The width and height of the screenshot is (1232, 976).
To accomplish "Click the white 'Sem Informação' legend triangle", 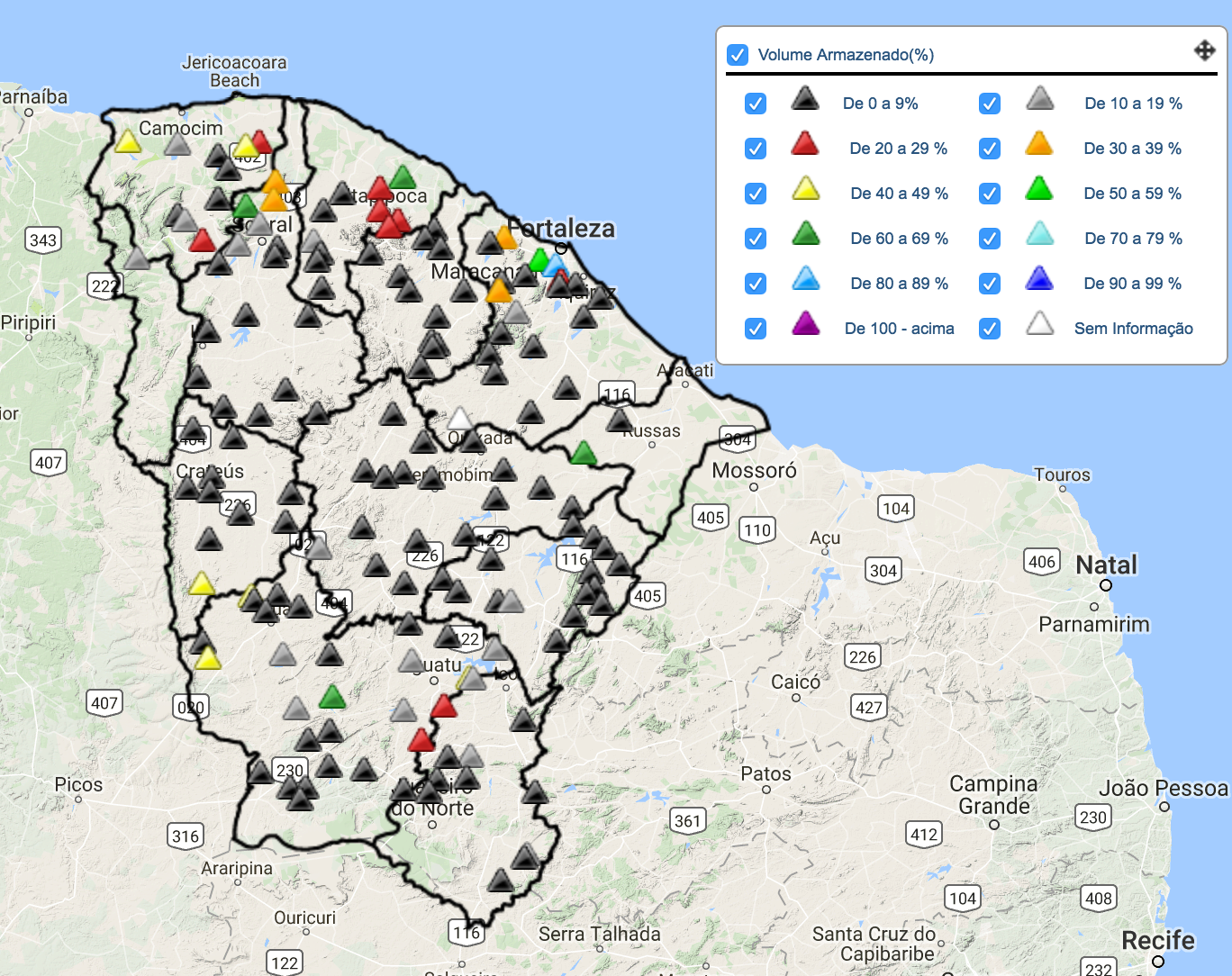I will (1039, 324).
